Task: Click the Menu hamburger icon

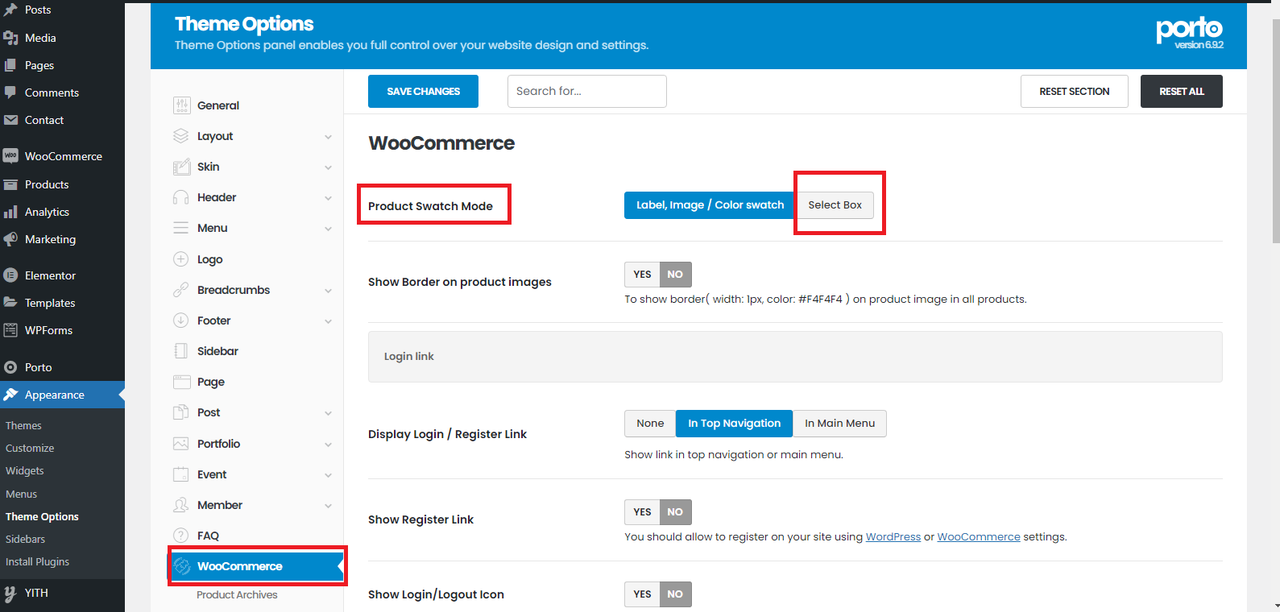Action: (181, 228)
